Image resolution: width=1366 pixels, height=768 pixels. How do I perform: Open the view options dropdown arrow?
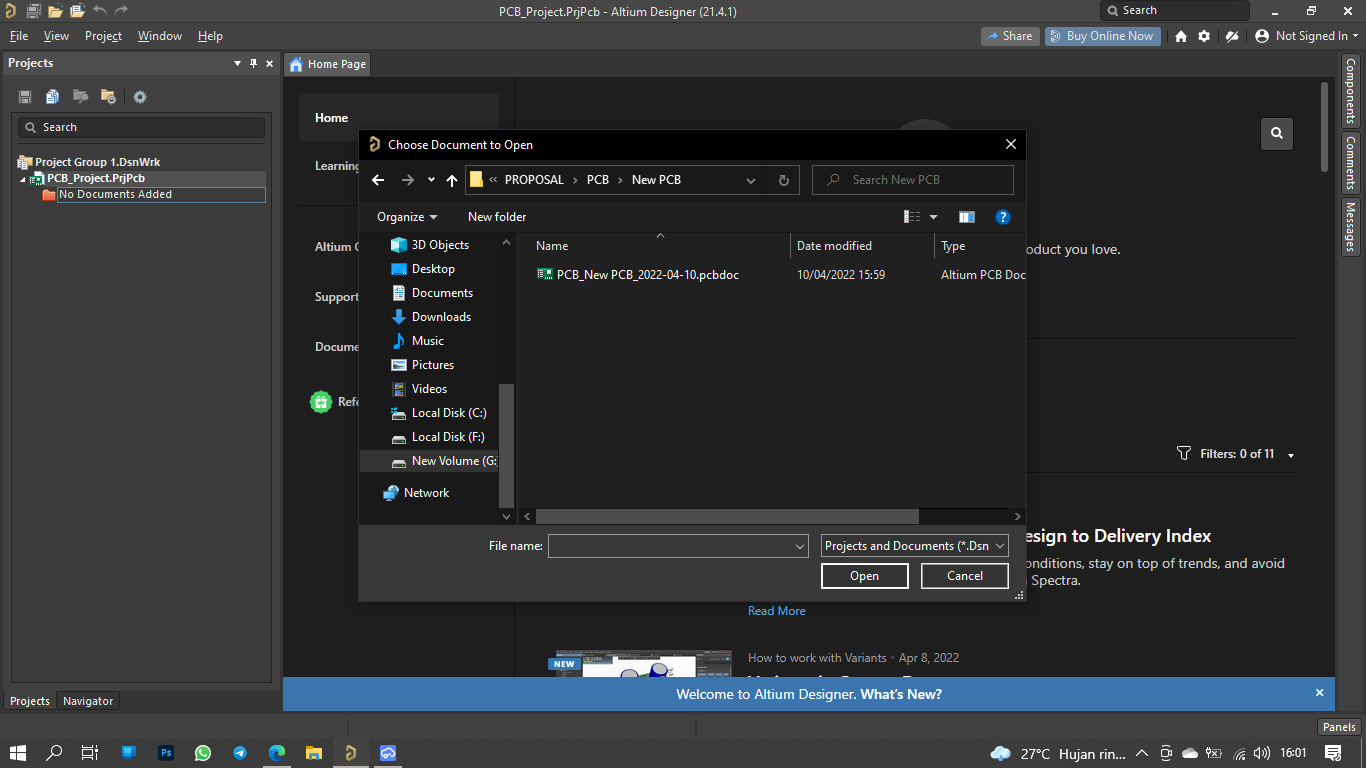pyautogui.click(x=934, y=217)
